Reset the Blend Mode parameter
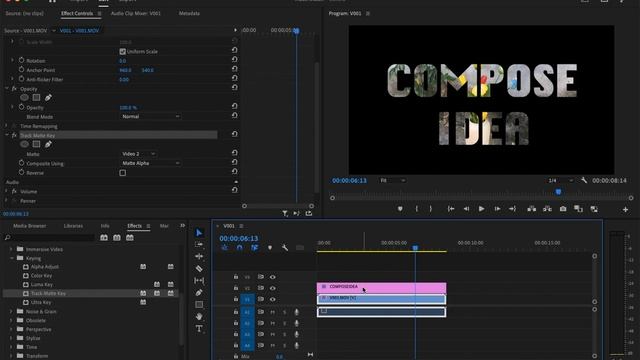Image resolution: width=640 pixels, height=360 pixels. [235, 116]
